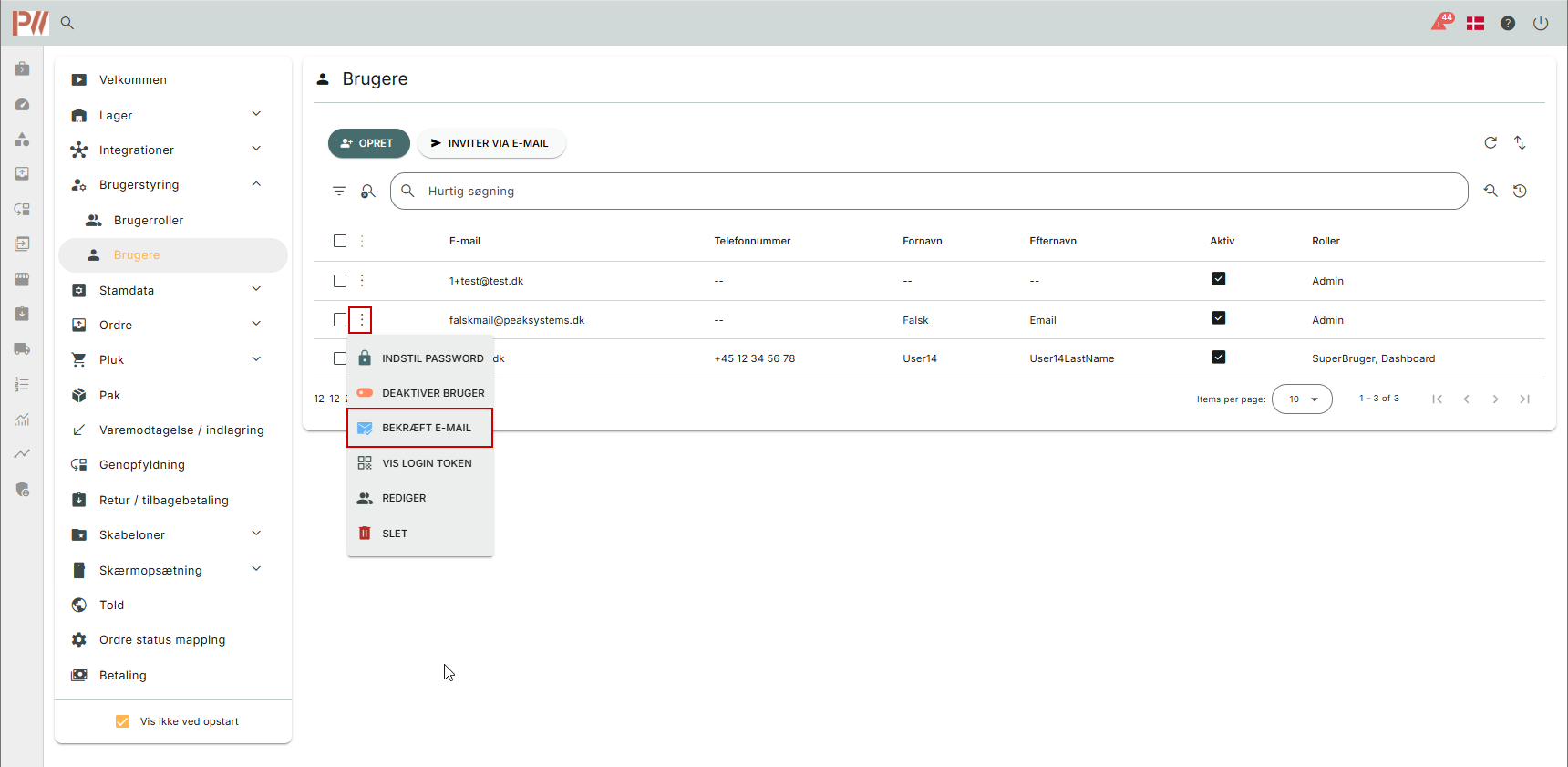Click the power logout icon

[1541, 24]
